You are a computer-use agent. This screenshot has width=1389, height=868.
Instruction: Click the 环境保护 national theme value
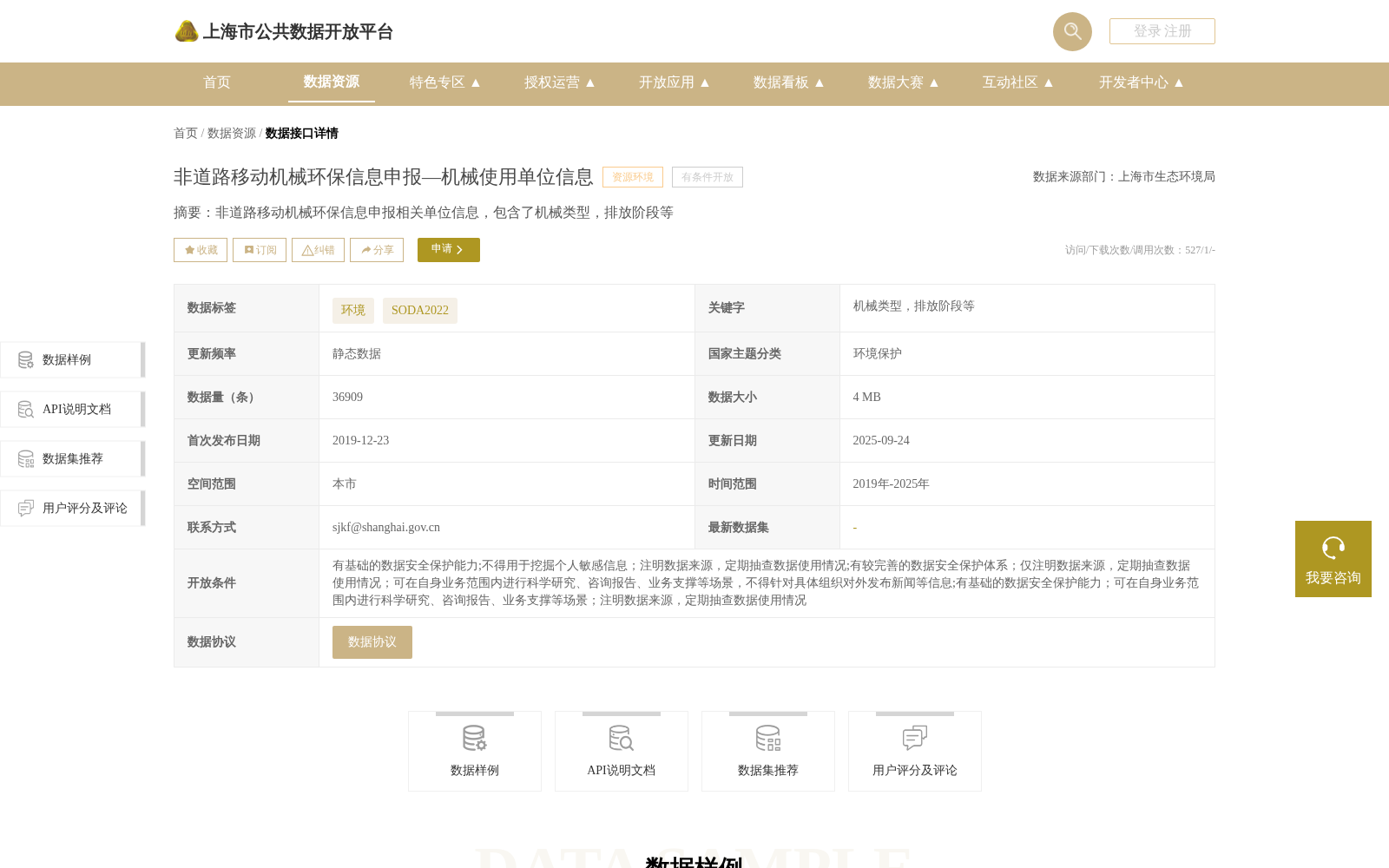[x=878, y=354]
